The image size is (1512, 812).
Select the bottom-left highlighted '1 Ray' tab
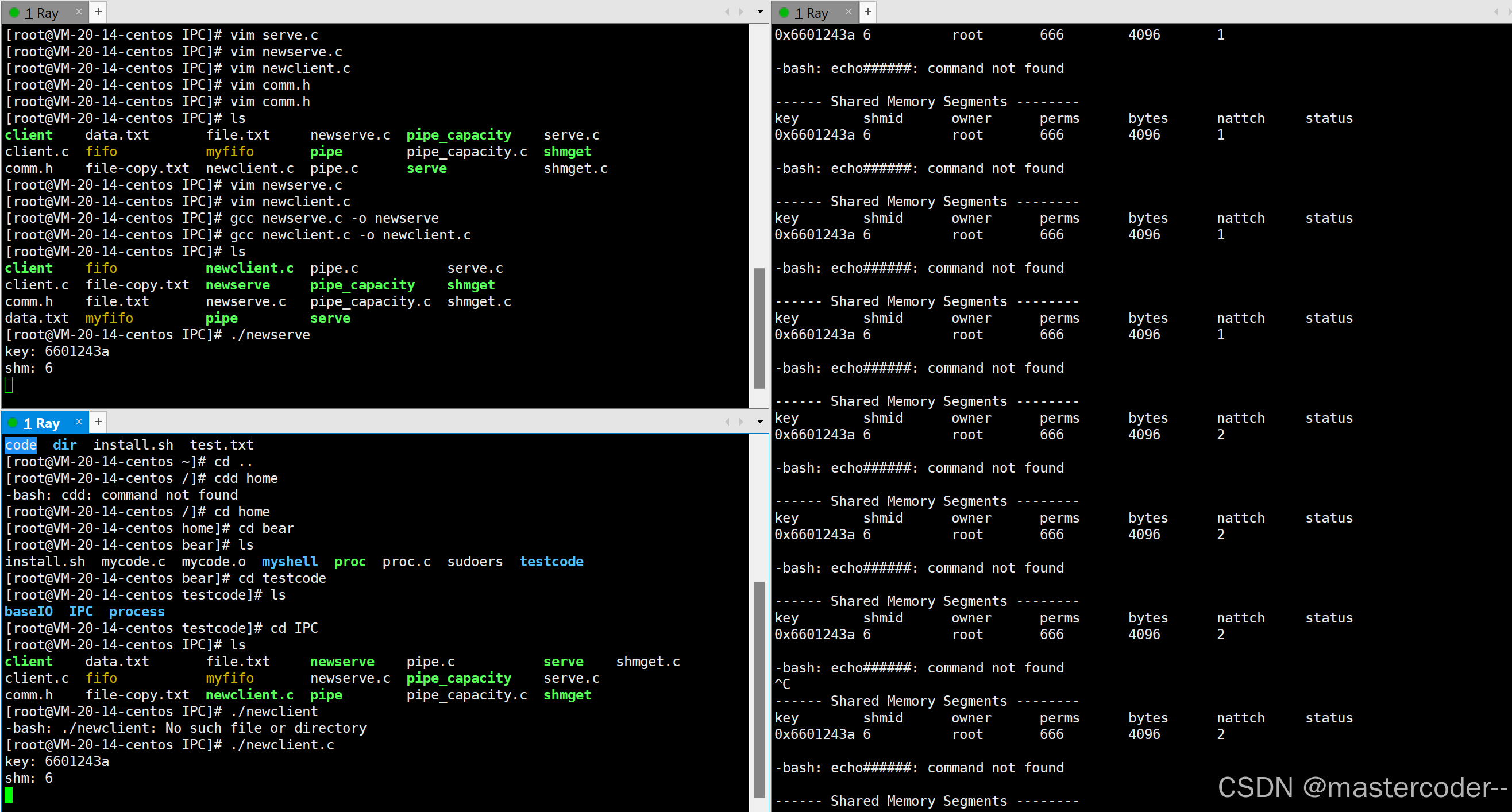tap(41, 423)
